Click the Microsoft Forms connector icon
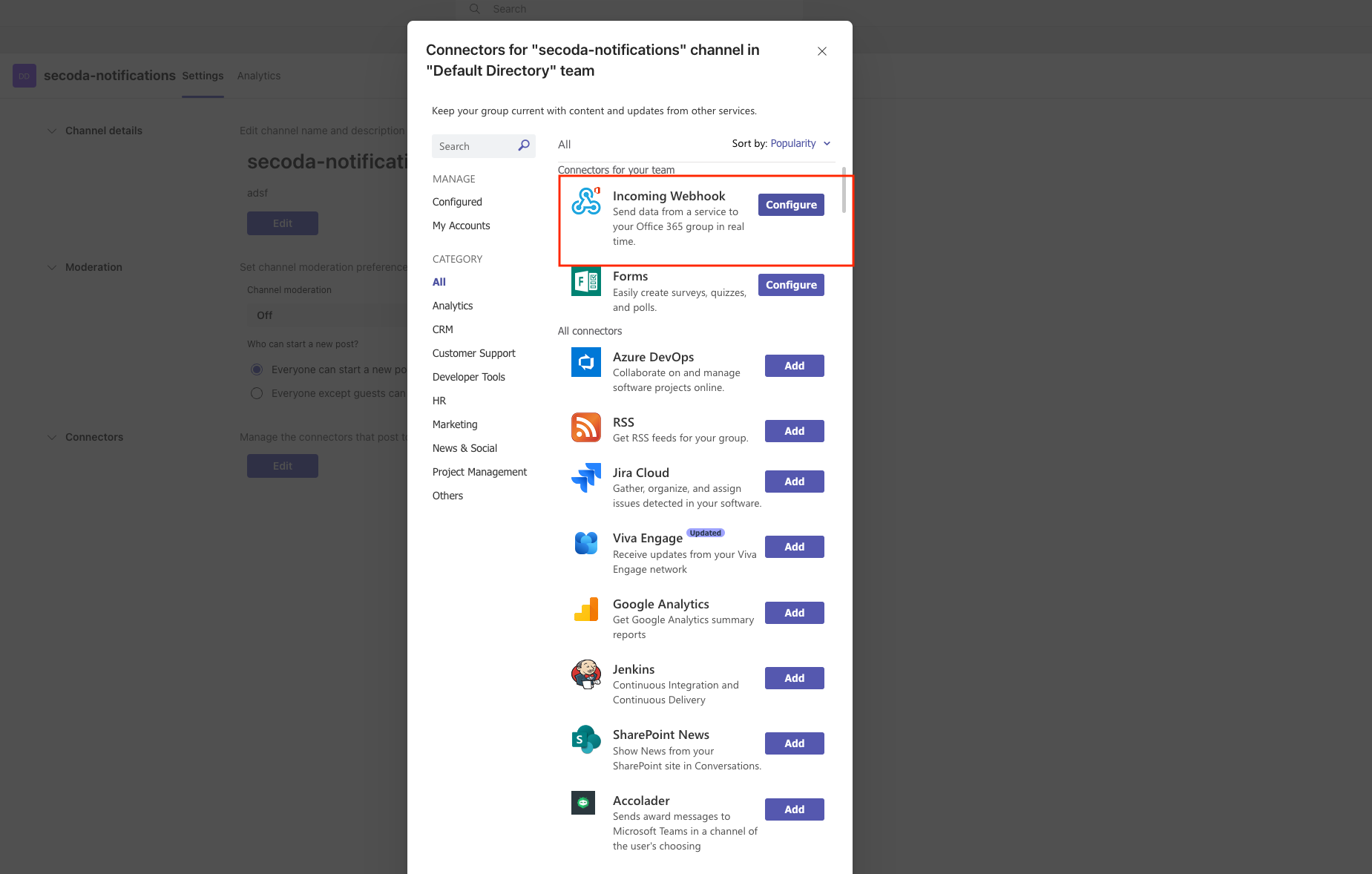The height and width of the screenshot is (874, 1372). pos(585,281)
